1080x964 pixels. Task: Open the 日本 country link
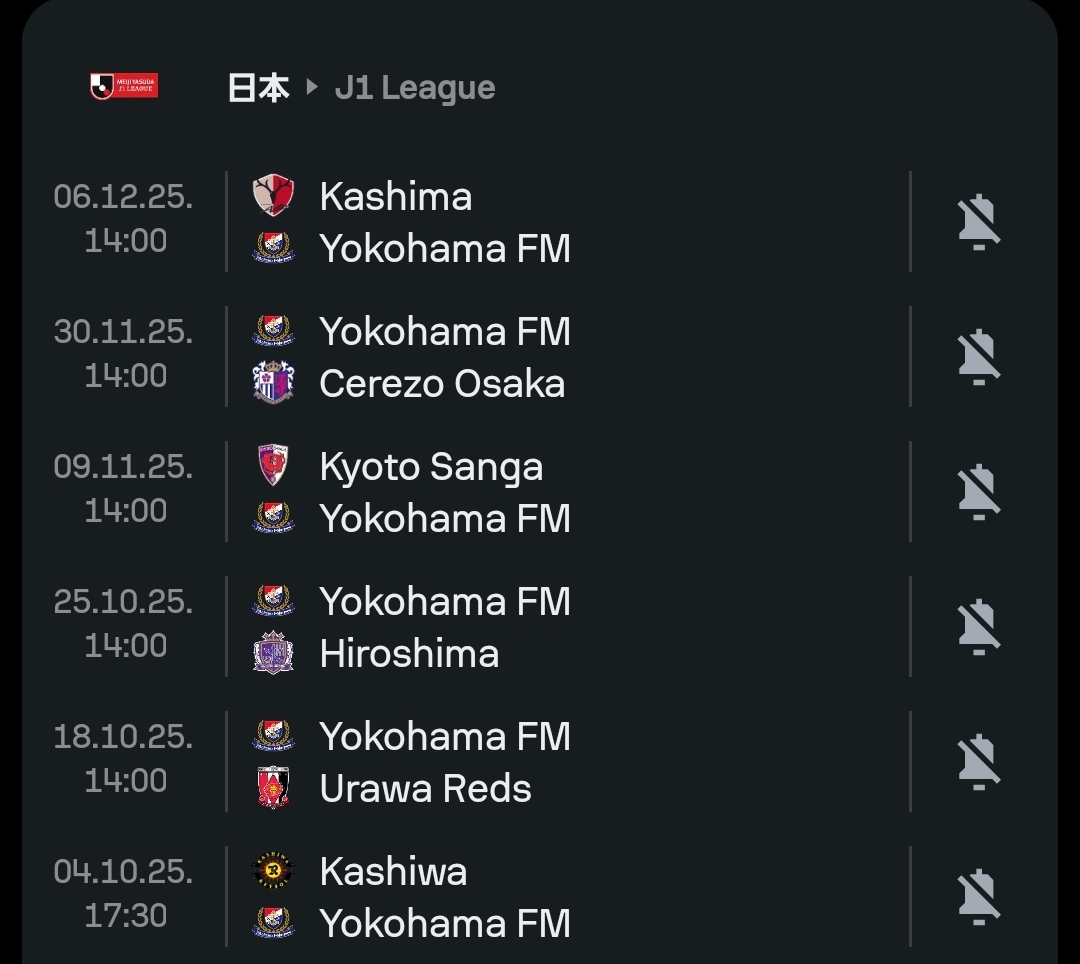[258, 88]
